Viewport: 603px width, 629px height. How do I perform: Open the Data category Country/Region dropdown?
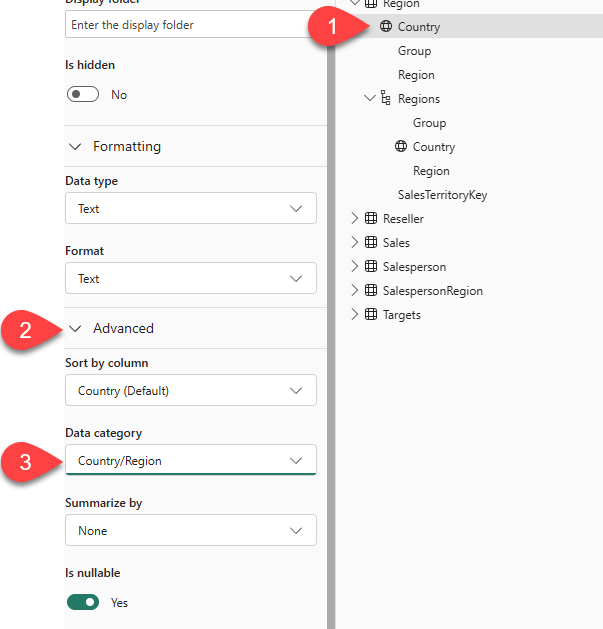[x=190, y=461]
